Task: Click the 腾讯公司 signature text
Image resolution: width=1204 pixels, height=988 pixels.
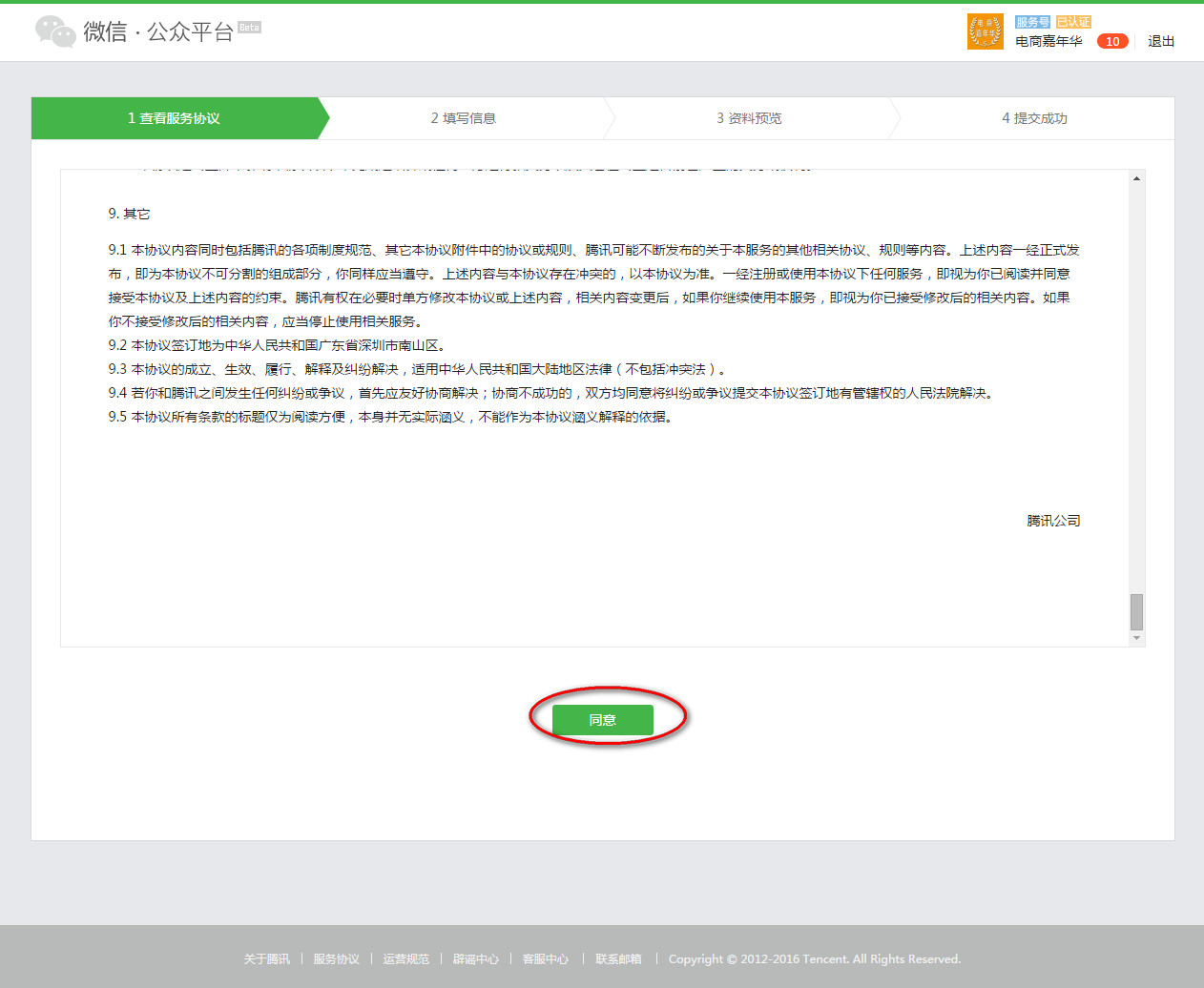Action: [1053, 521]
